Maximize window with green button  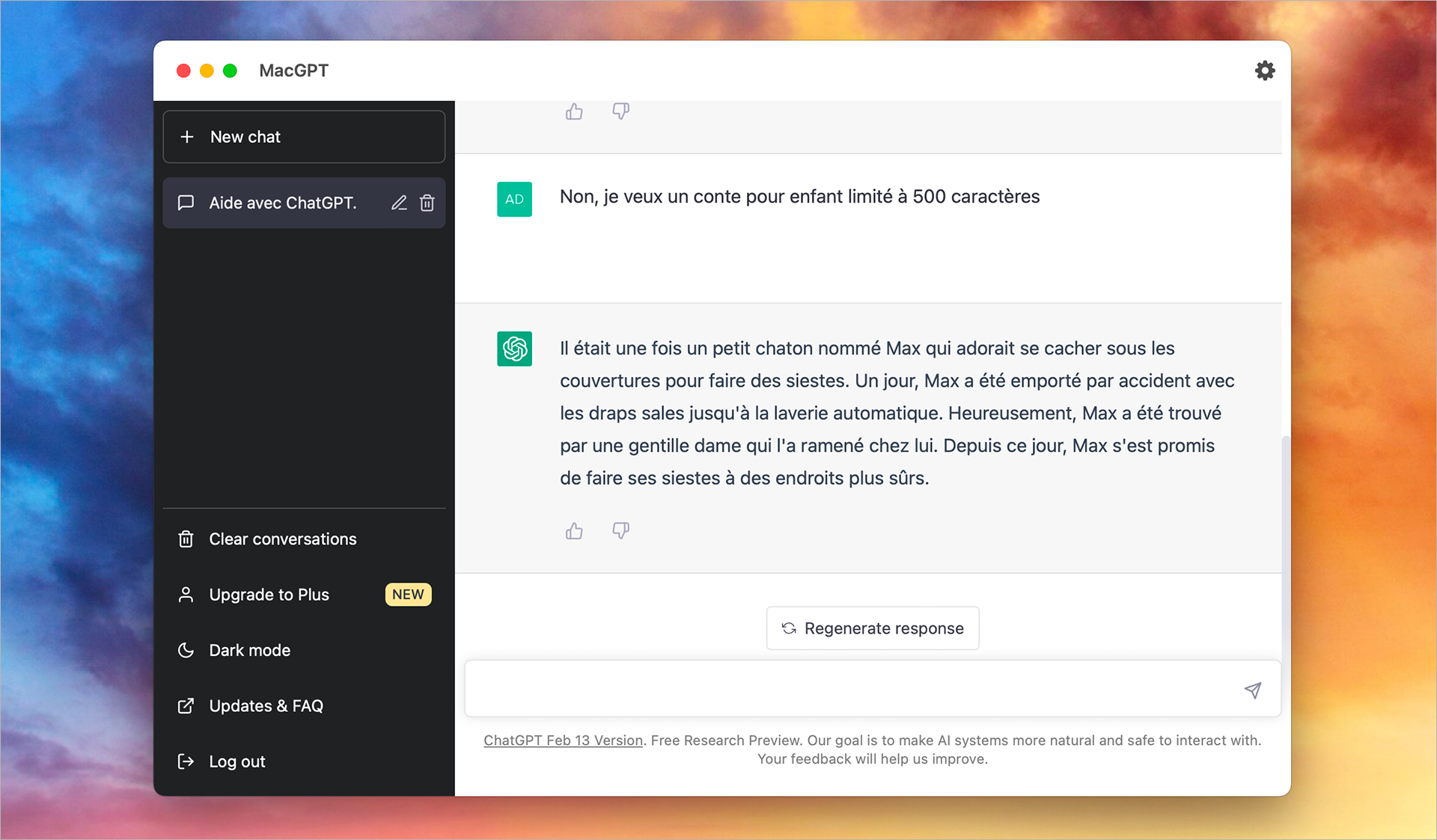click(230, 70)
